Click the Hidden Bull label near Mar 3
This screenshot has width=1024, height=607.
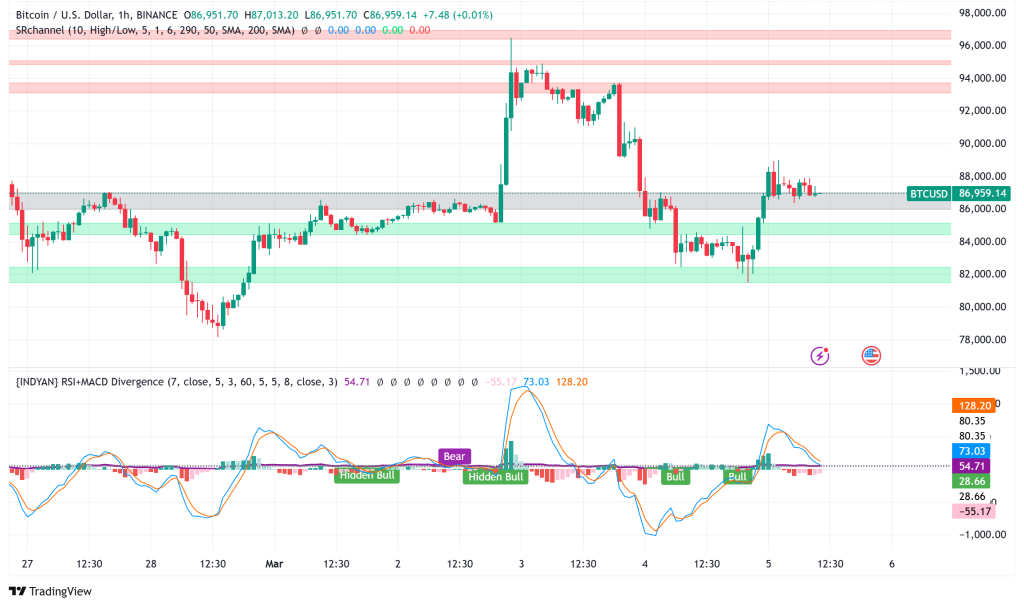coord(496,476)
